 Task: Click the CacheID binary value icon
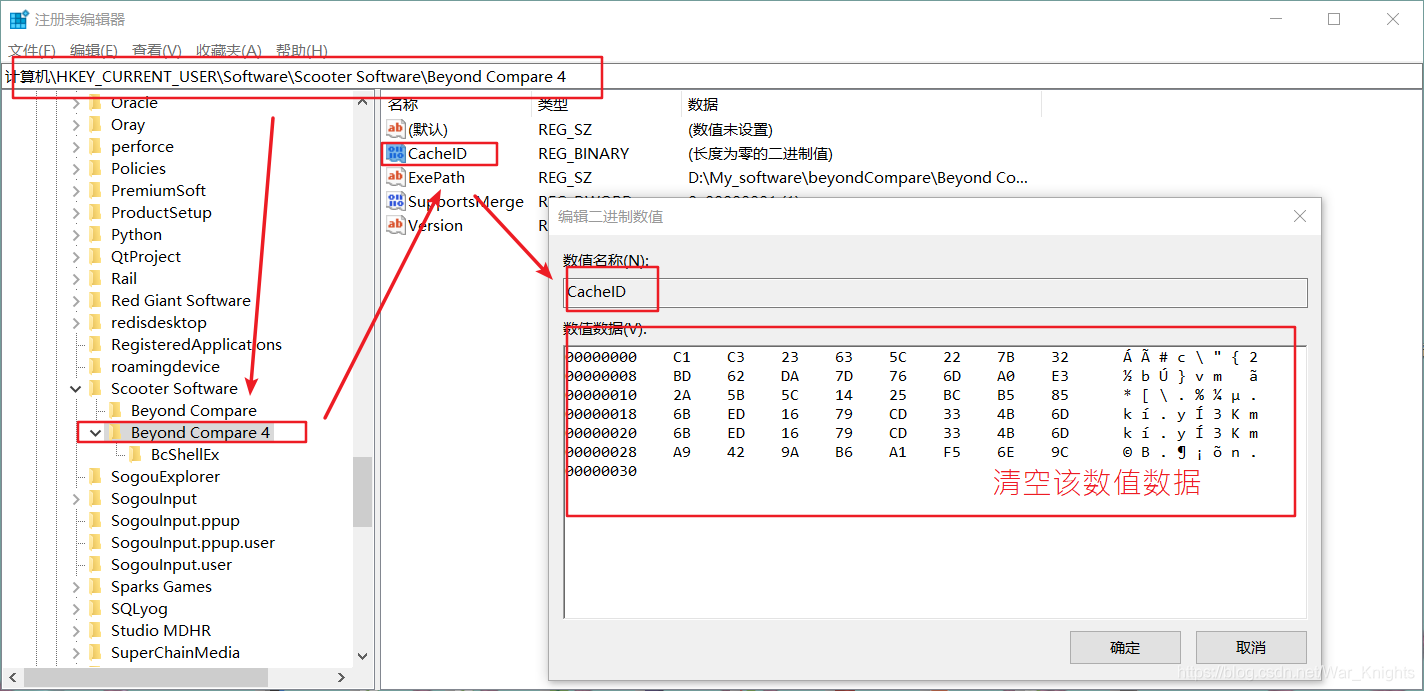[x=395, y=153]
